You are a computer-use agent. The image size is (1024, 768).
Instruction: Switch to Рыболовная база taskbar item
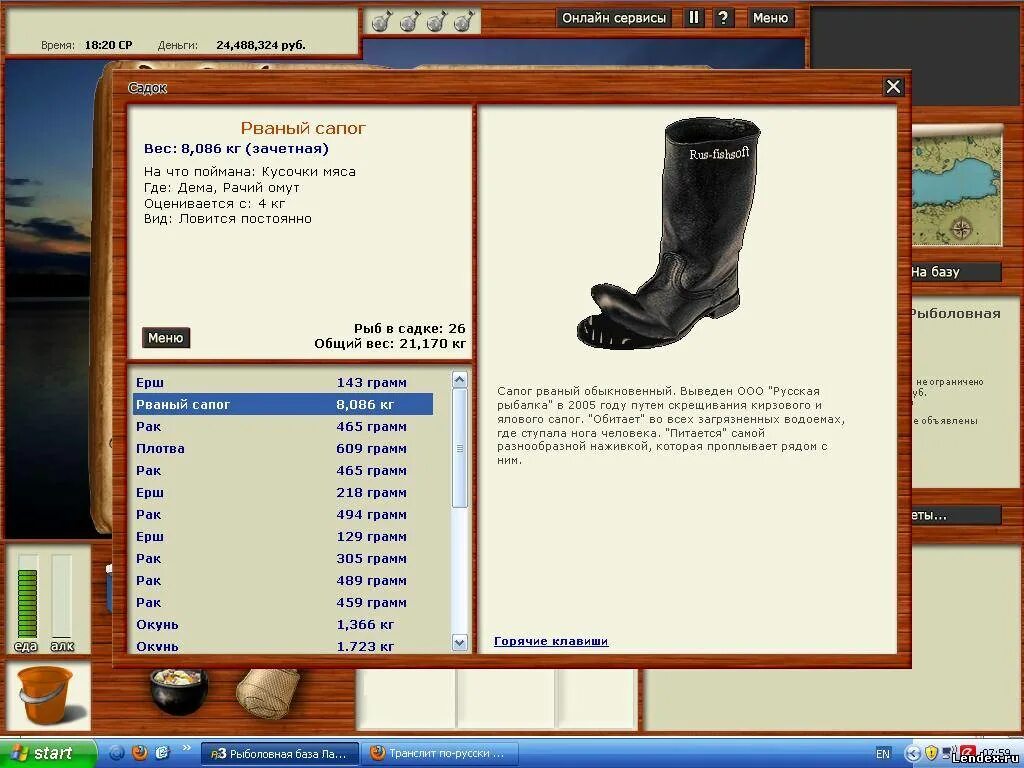click(x=279, y=754)
